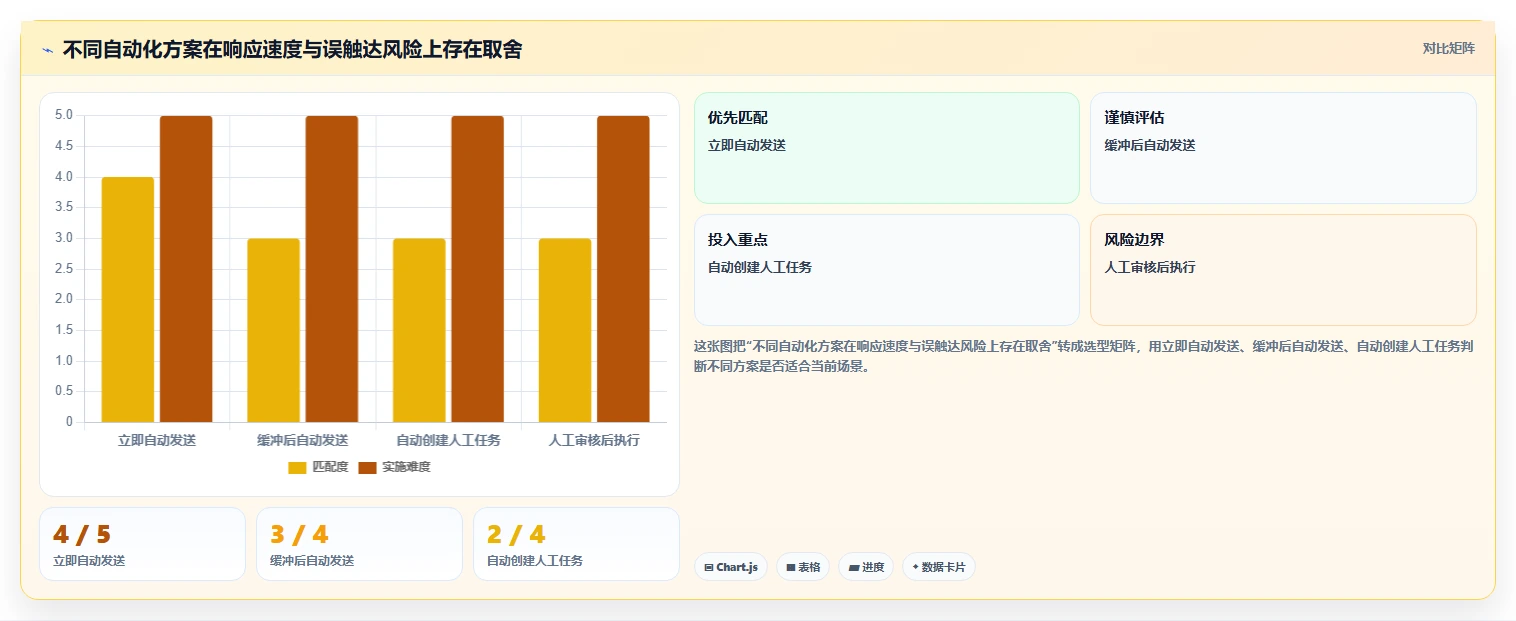Click the x-axis label 人工审核后执行
Viewport: 1516px width, 621px height.
[594, 440]
